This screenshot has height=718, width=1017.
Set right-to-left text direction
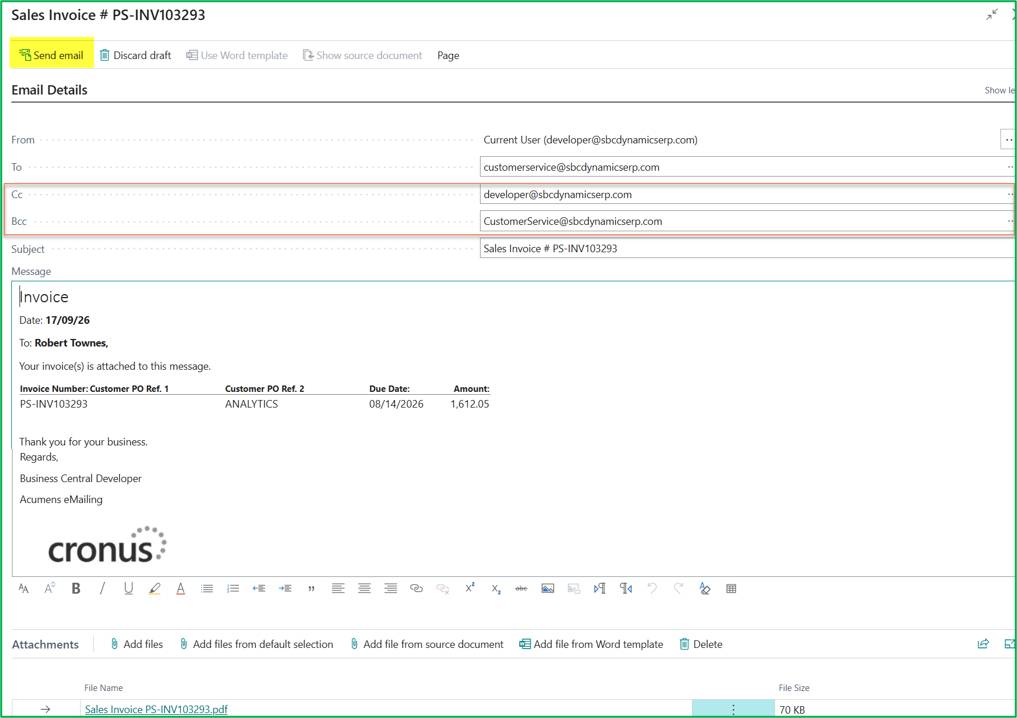(626, 588)
